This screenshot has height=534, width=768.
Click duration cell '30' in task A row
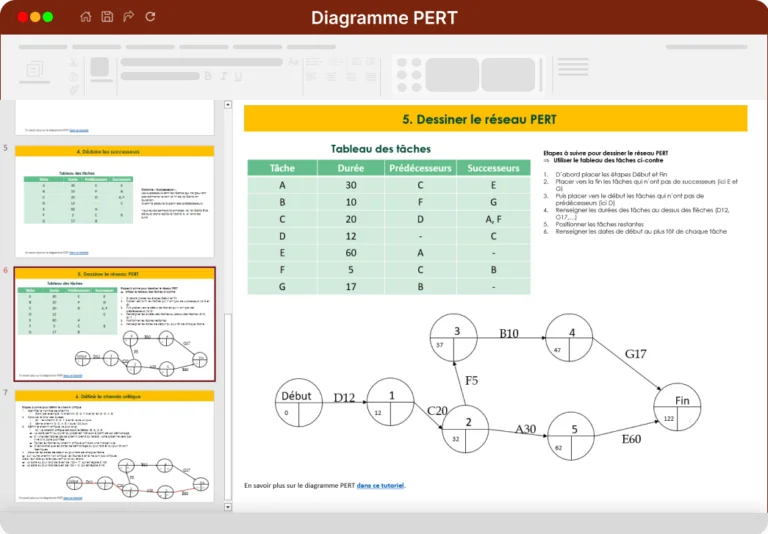(x=351, y=185)
